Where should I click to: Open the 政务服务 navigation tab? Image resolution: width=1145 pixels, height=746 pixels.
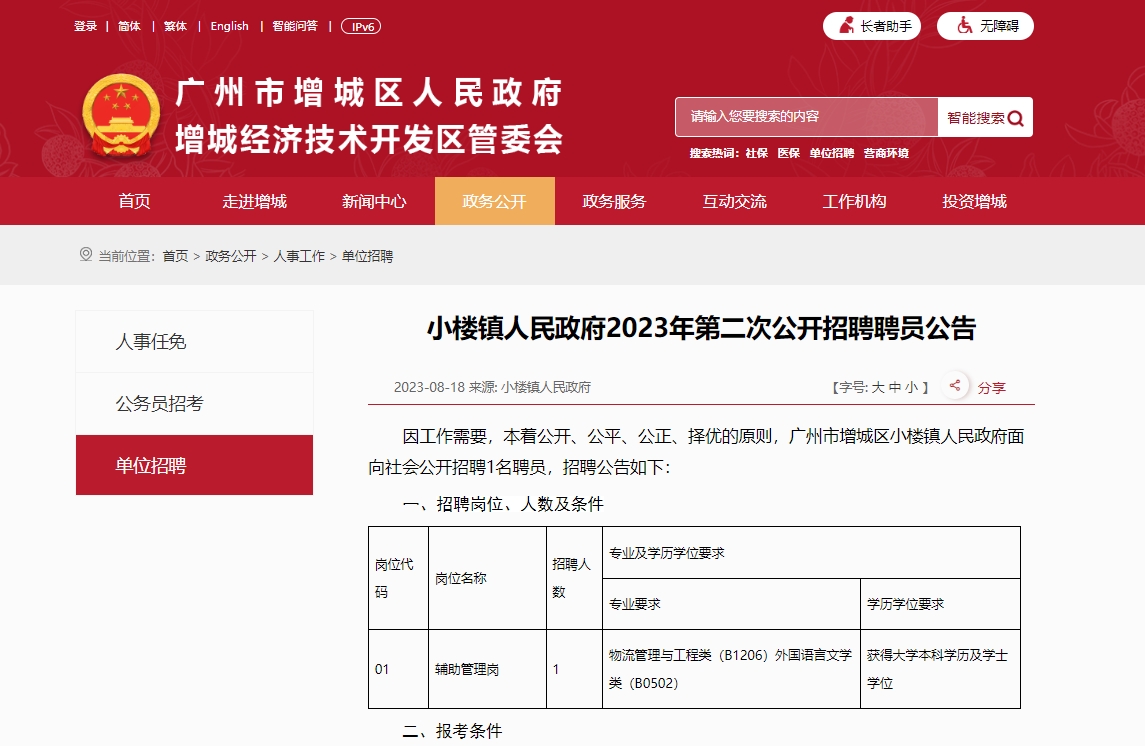[614, 201]
